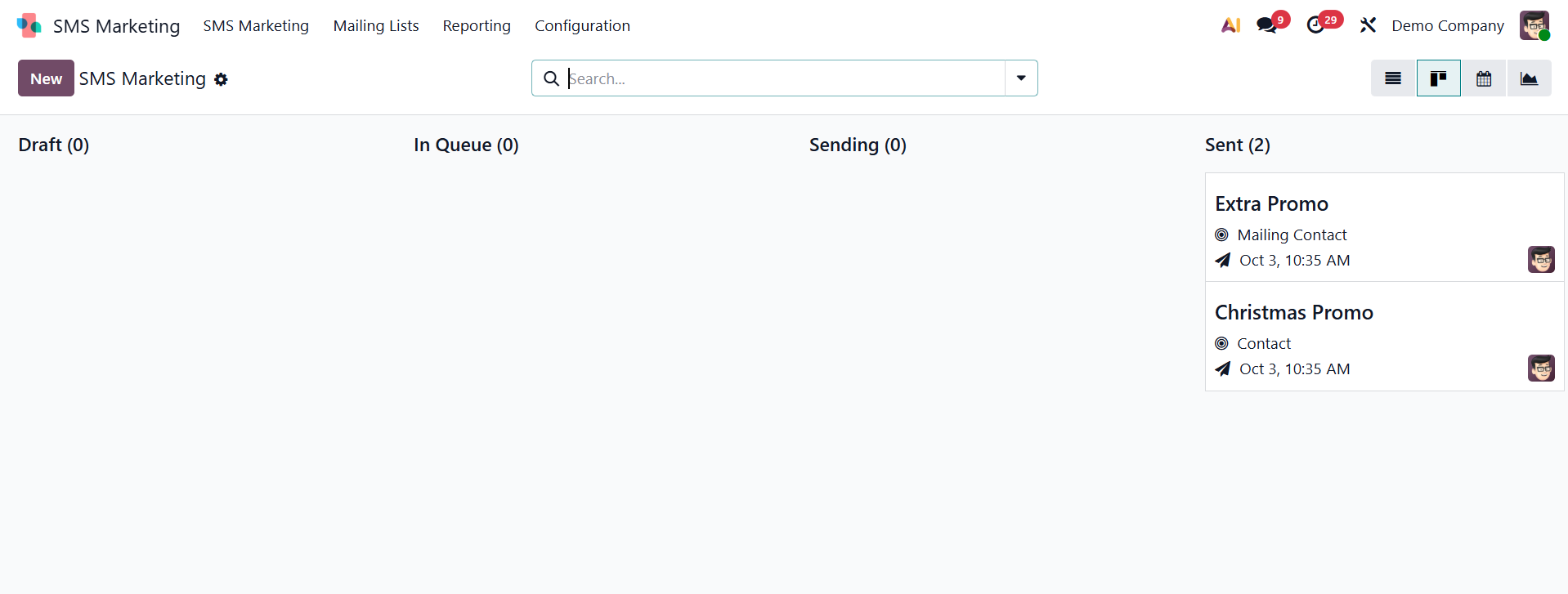Click the Christmas Promo responsible avatar
Viewport: 1568px width, 594px height.
click(1541, 368)
